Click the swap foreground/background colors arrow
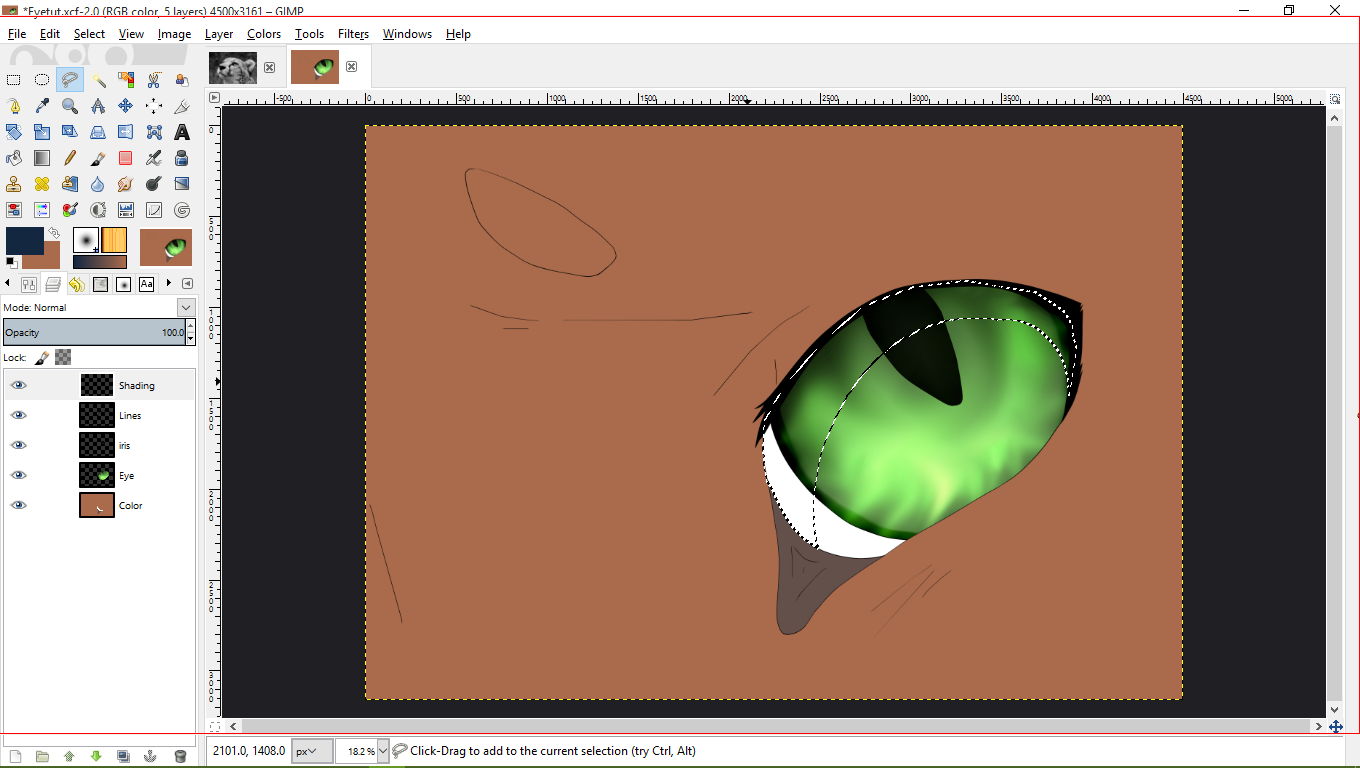The height and width of the screenshot is (768, 1360). click(55, 232)
